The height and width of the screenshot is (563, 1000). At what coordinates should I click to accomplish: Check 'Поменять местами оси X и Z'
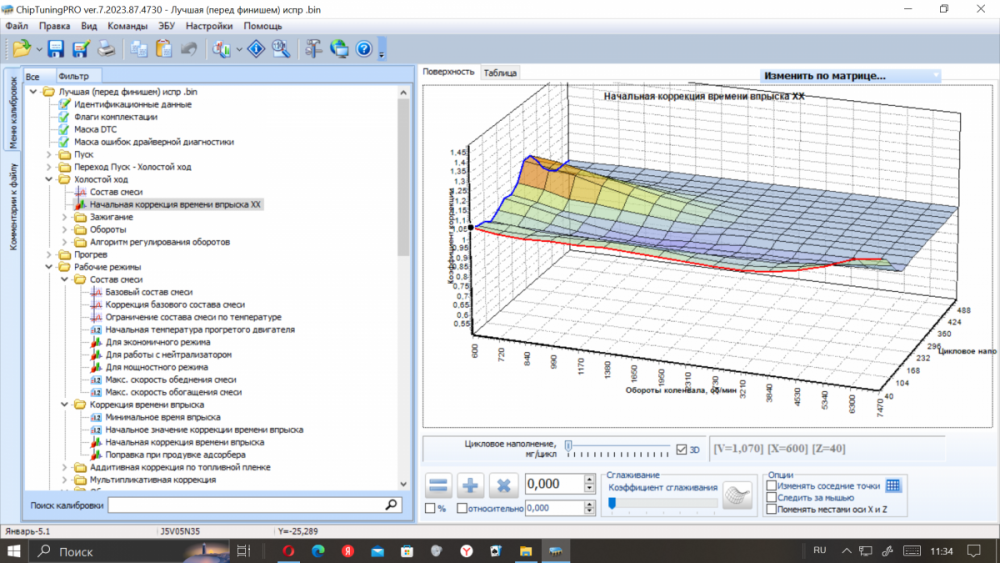tap(771, 509)
